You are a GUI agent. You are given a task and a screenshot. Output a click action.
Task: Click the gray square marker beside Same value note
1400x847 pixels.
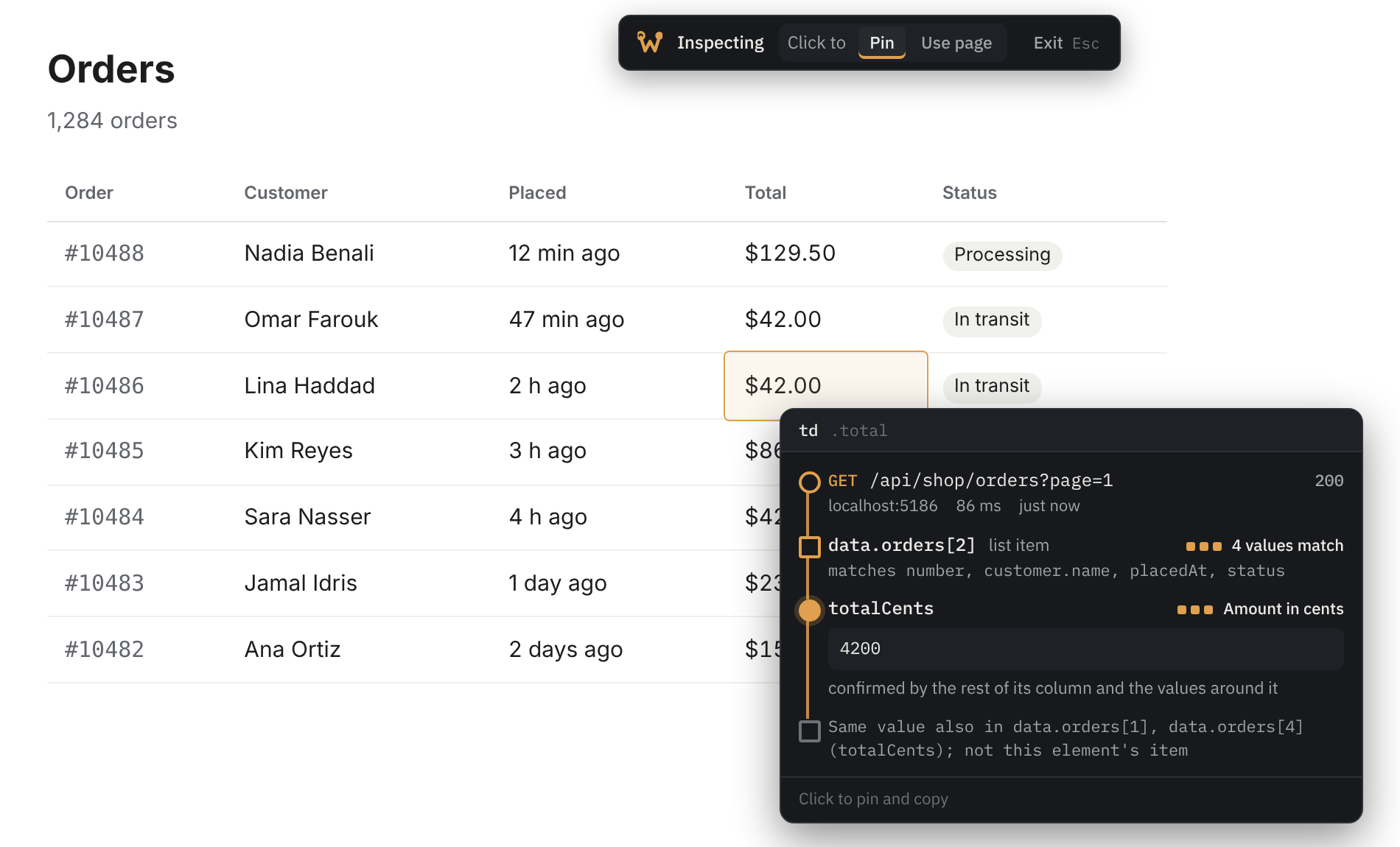(x=809, y=731)
